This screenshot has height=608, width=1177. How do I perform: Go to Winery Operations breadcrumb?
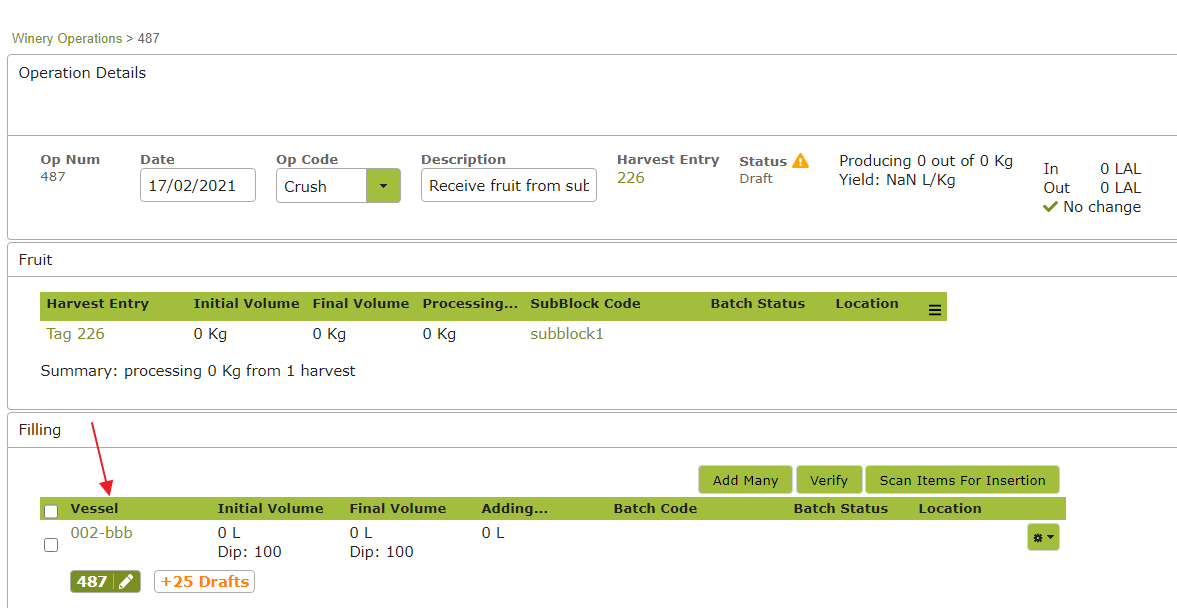tap(67, 38)
